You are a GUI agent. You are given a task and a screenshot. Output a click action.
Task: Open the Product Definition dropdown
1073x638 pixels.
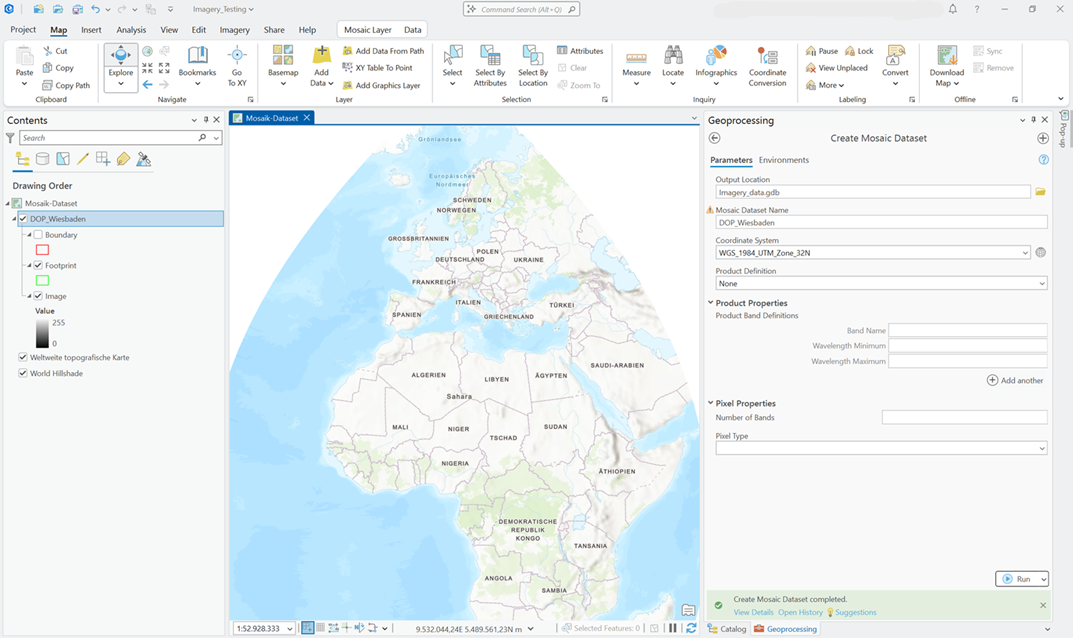pos(1042,283)
